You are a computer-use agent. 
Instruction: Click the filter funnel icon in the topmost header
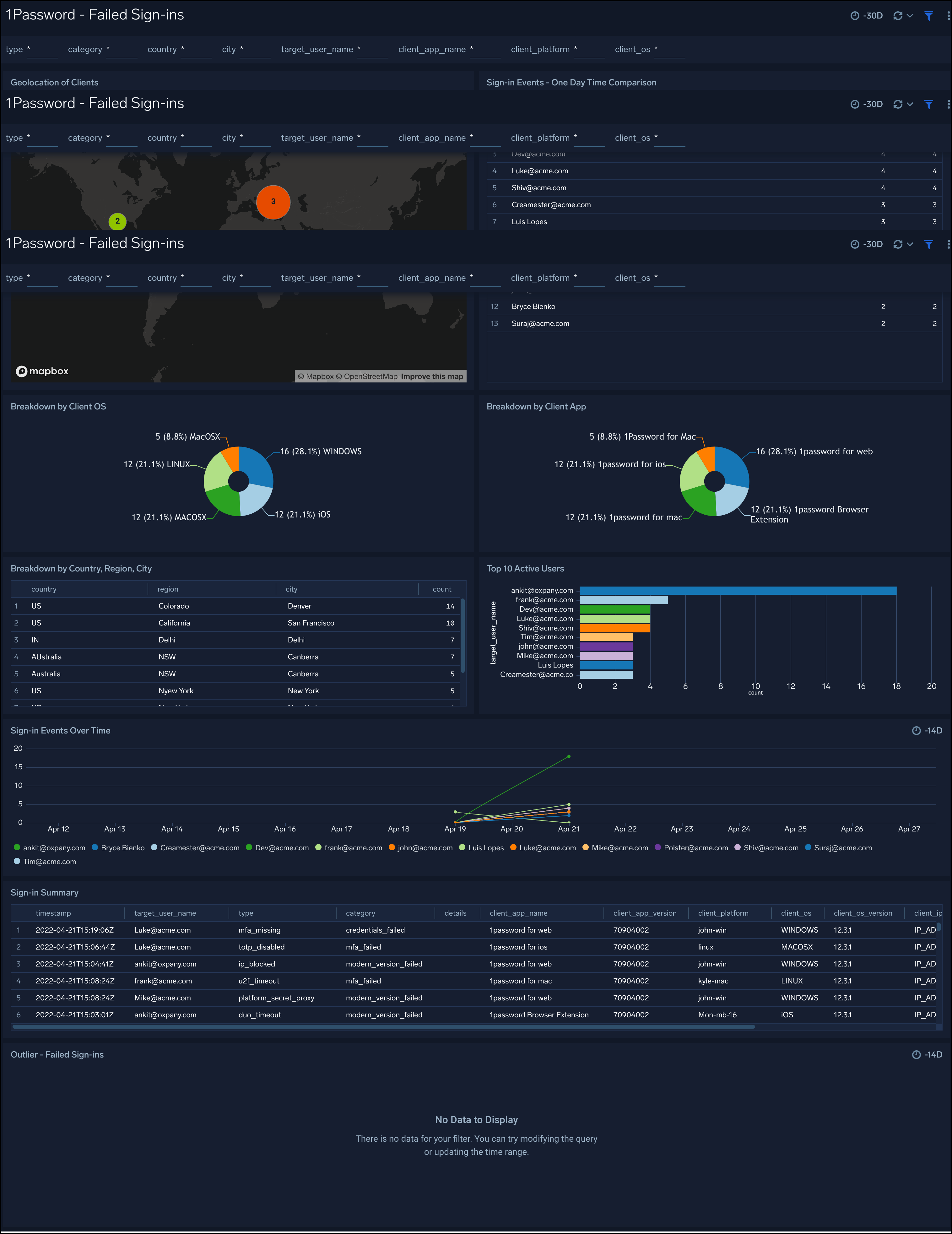928,16
